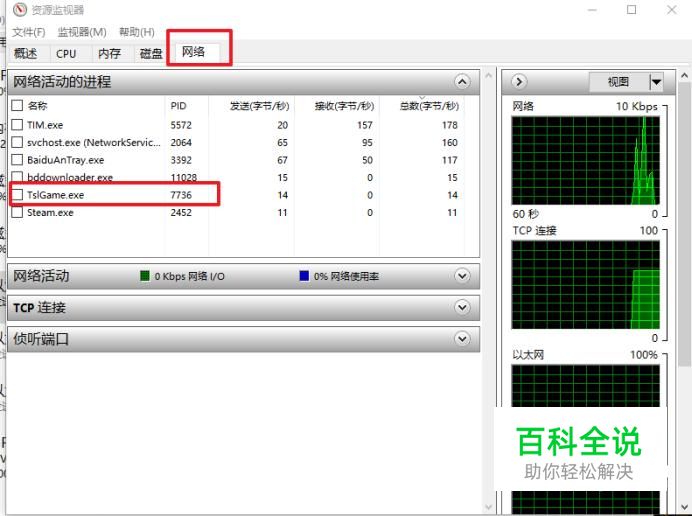
Task: Click the Resource Monitor app icon in title bar
Action: click(x=19, y=10)
